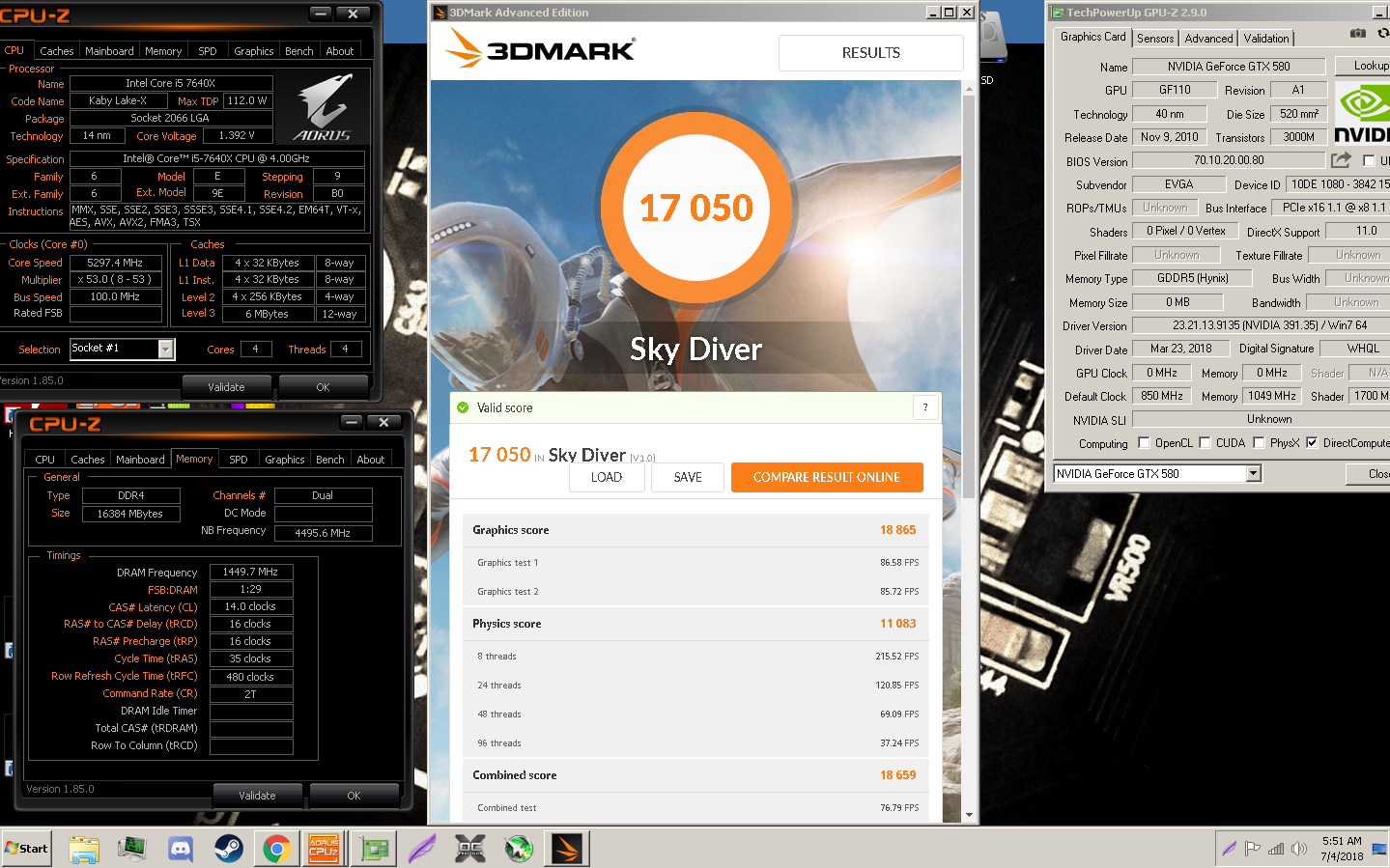The width and height of the screenshot is (1390, 868).
Task: Open the green orb taskbar application
Action: coord(519,849)
